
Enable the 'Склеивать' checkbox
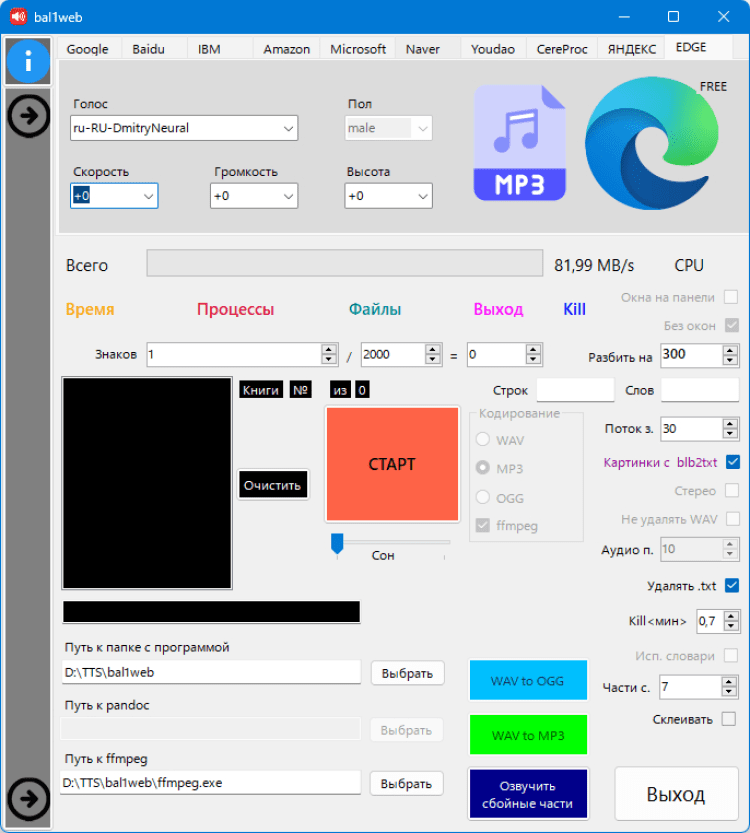click(x=728, y=719)
